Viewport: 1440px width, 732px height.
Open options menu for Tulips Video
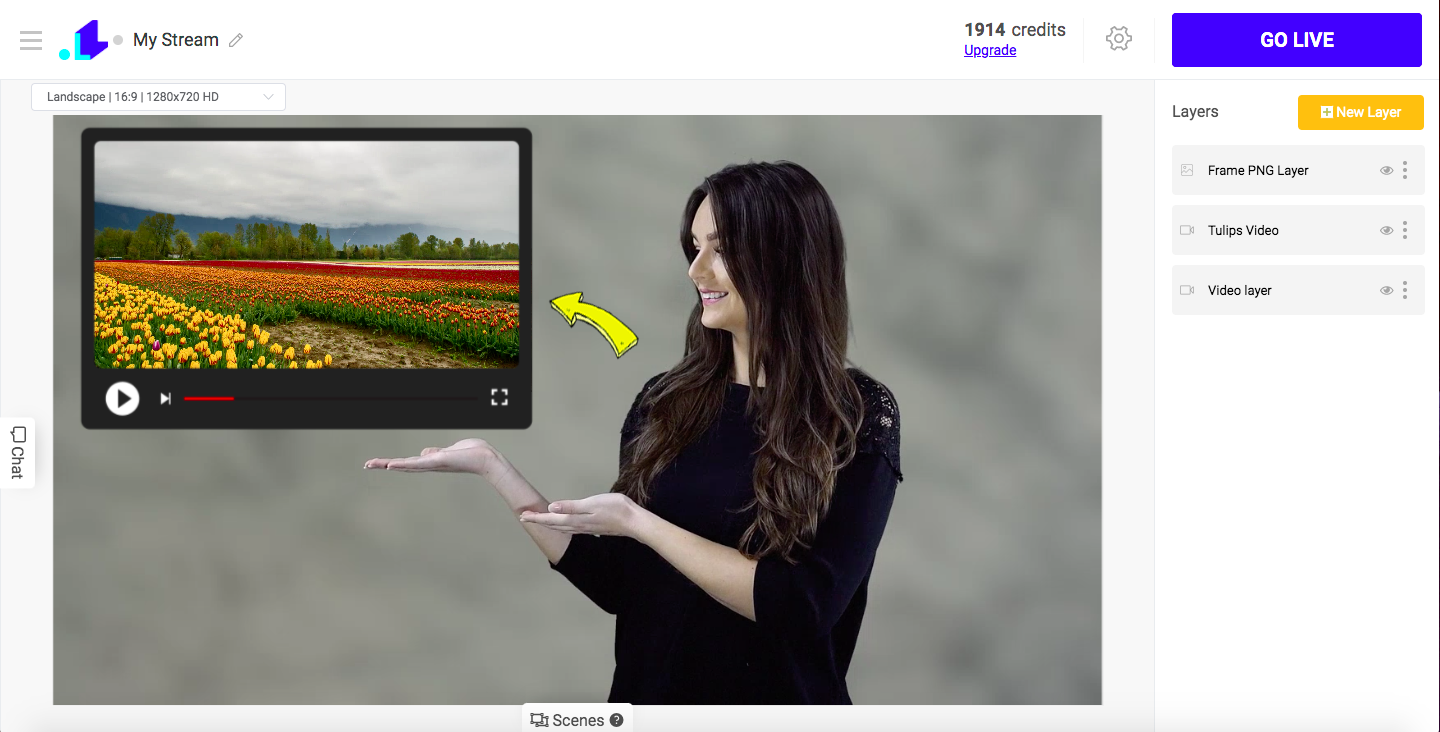click(x=1405, y=230)
